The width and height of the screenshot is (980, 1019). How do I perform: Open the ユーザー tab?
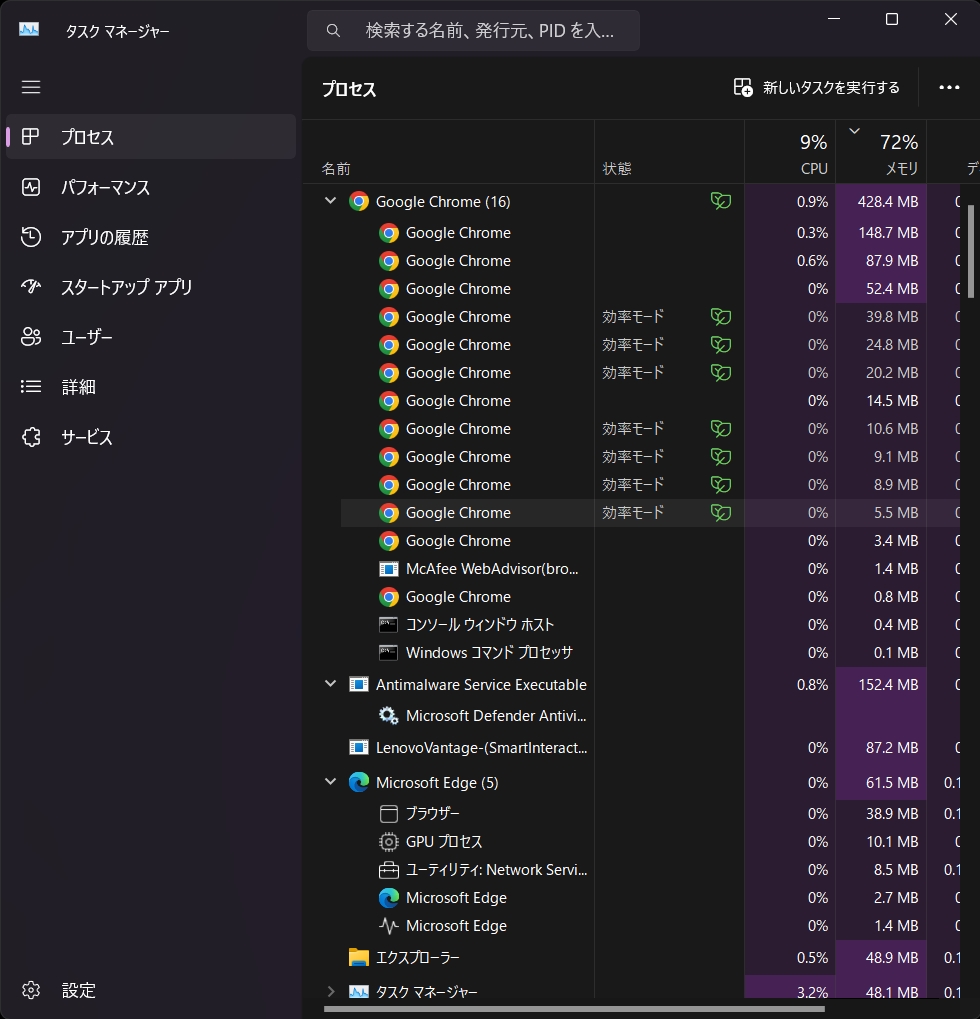[151, 337]
